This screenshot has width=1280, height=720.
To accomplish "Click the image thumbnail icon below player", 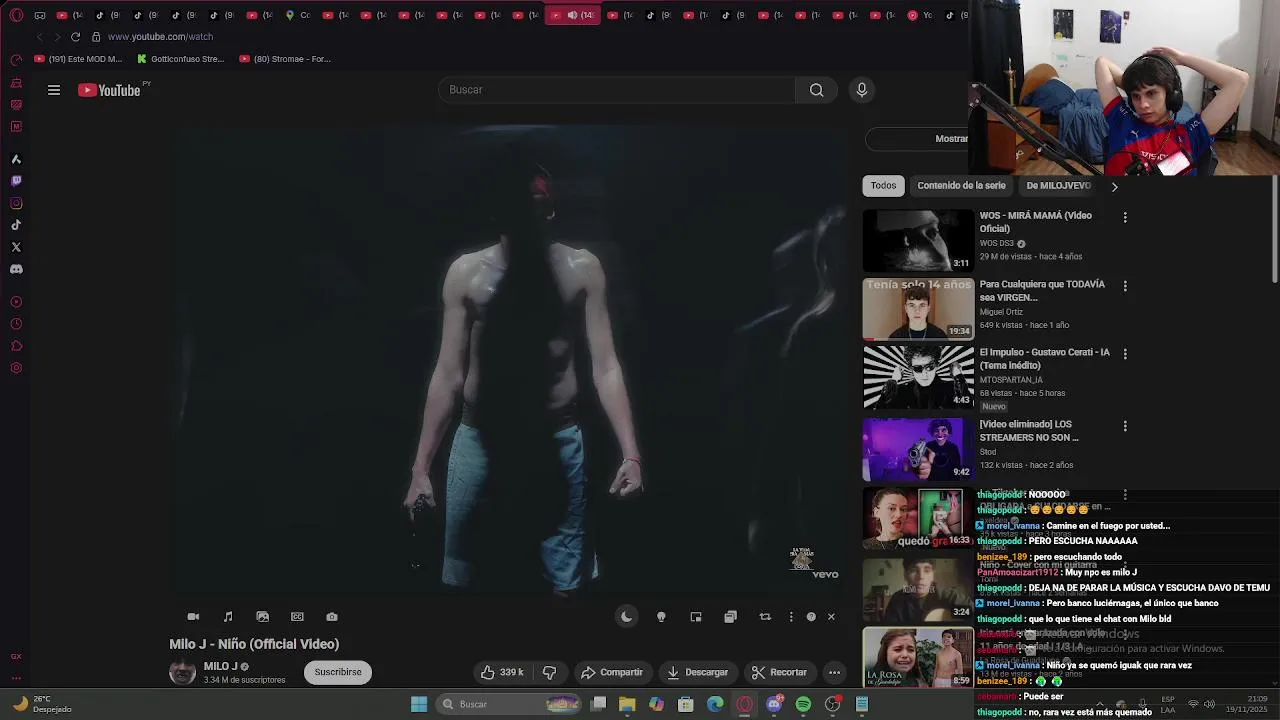I will coord(263,617).
